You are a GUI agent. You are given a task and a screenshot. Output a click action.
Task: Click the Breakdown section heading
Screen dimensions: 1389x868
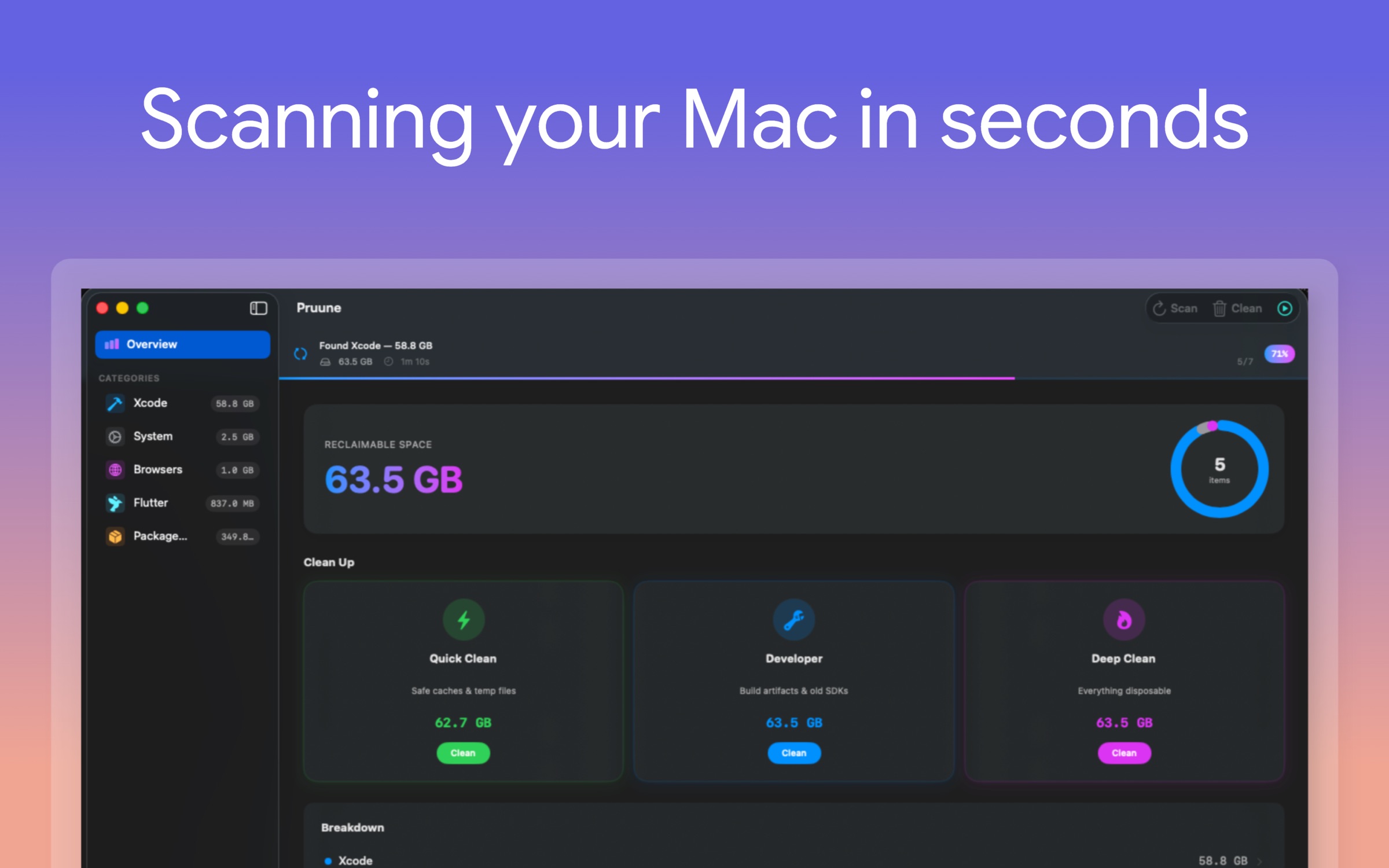point(352,827)
